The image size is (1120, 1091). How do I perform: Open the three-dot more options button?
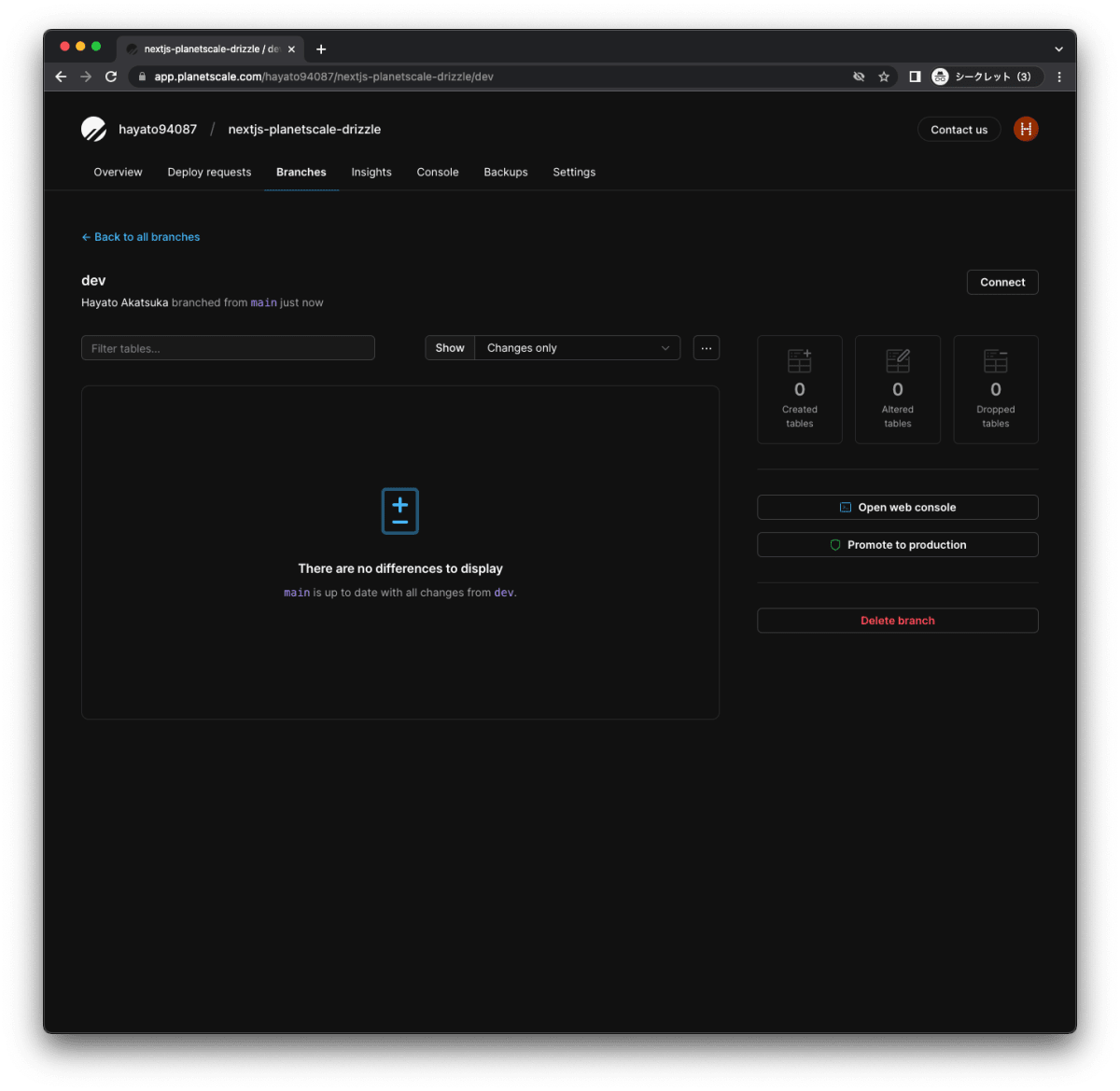coord(707,348)
